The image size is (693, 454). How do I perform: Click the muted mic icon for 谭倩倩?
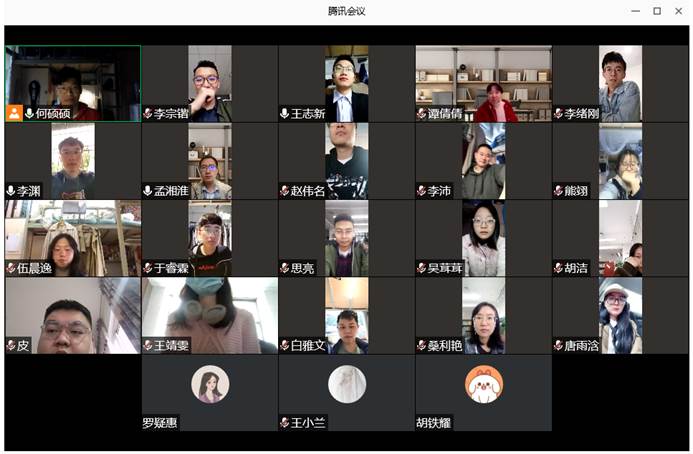422,114
